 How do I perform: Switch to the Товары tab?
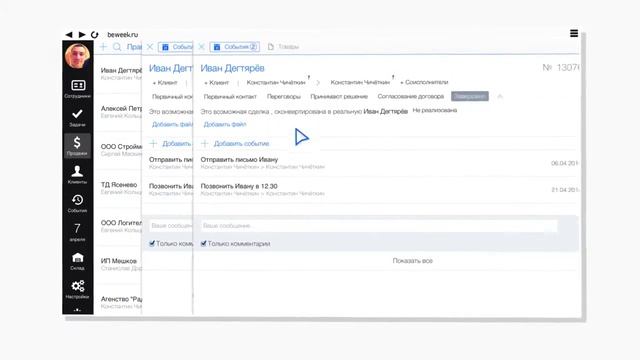pos(284,47)
